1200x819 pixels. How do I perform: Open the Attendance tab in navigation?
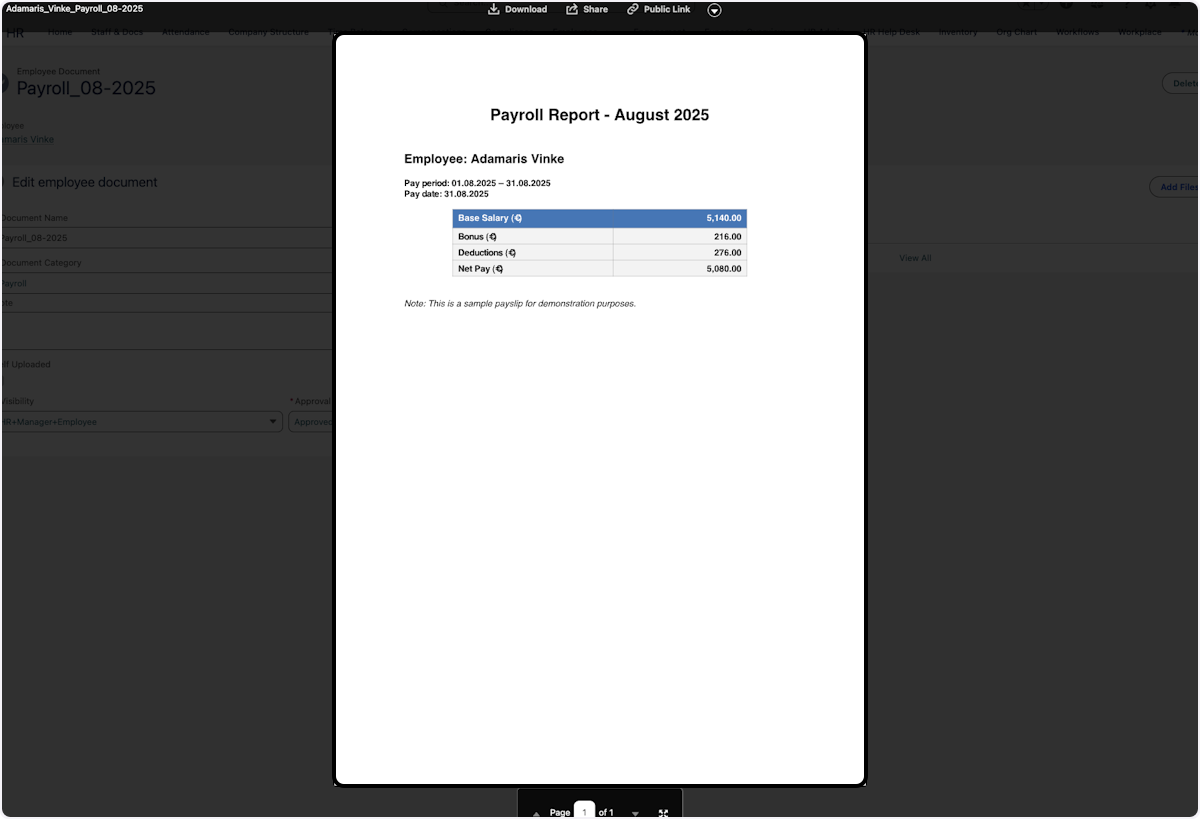[185, 32]
